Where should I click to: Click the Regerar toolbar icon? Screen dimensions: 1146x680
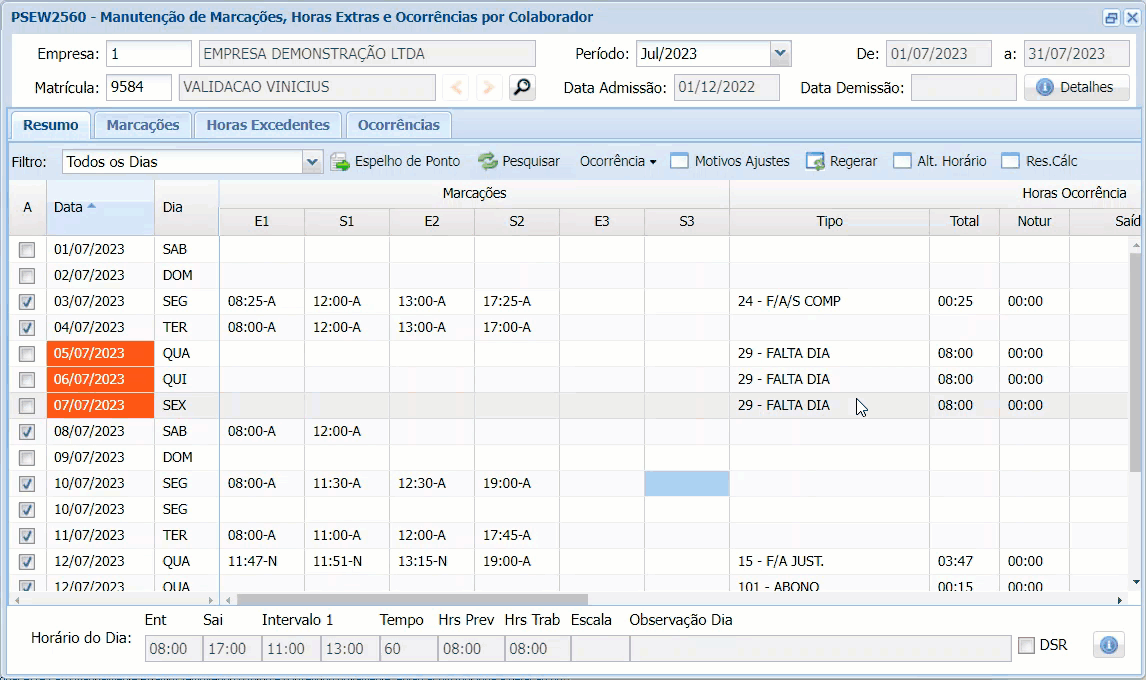click(x=815, y=161)
